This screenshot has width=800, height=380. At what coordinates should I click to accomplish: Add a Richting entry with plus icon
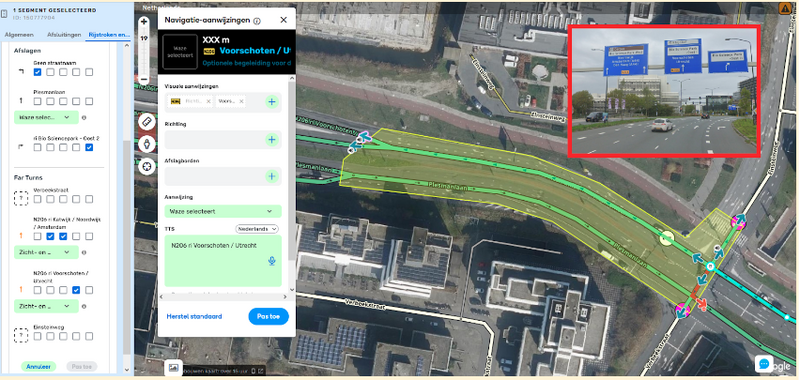[x=272, y=140]
